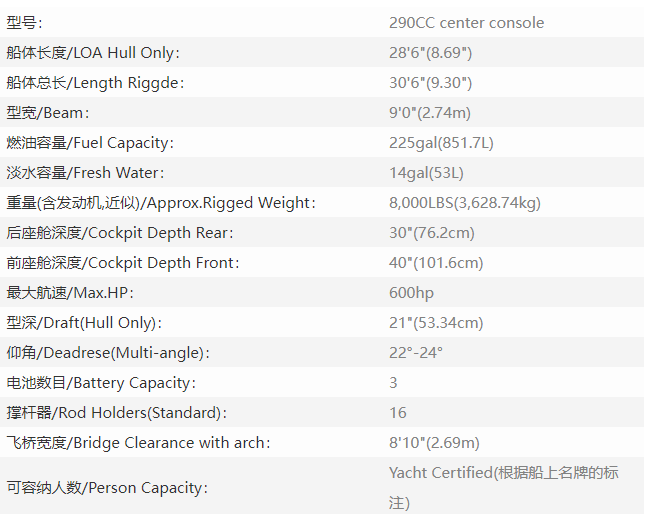
Task: Select the LOA Hull Only label
Action: tap(93, 52)
